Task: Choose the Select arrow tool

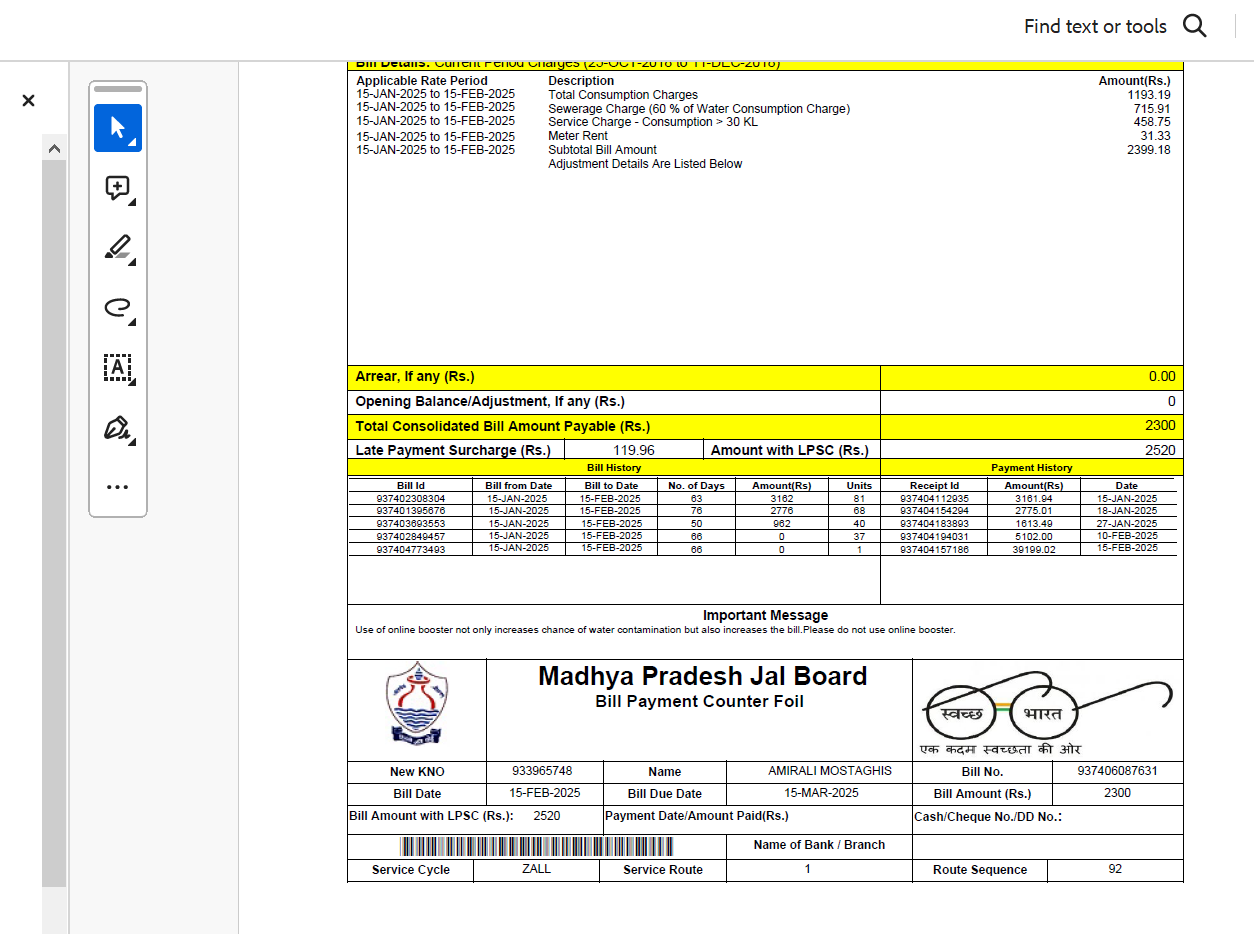Action: pos(118,128)
